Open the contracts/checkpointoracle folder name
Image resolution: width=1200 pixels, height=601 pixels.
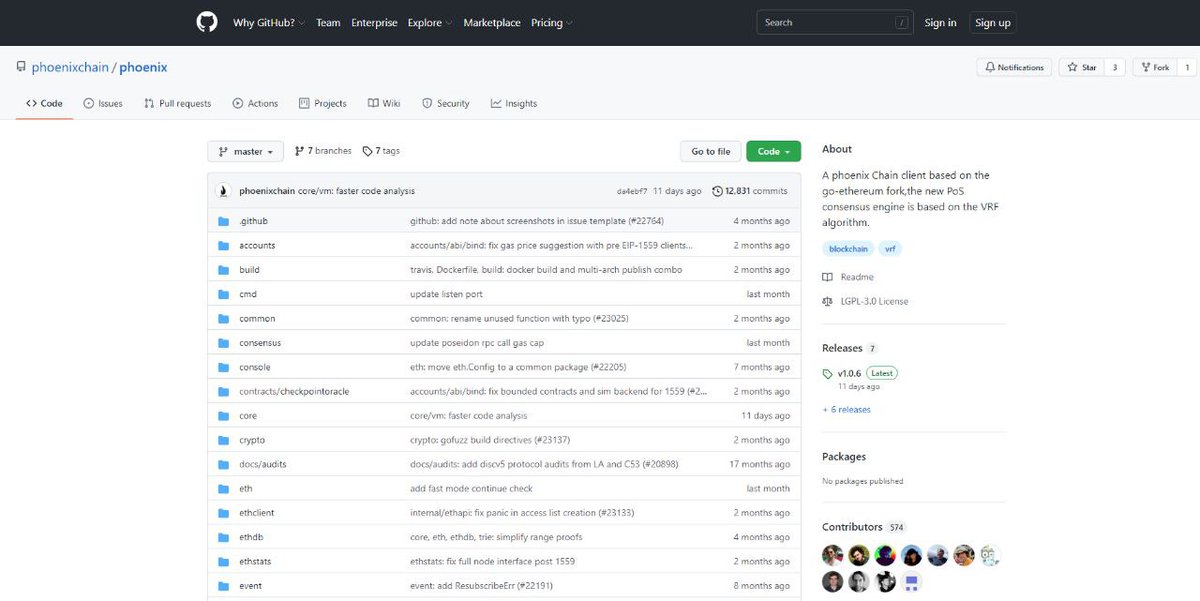coord(294,392)
